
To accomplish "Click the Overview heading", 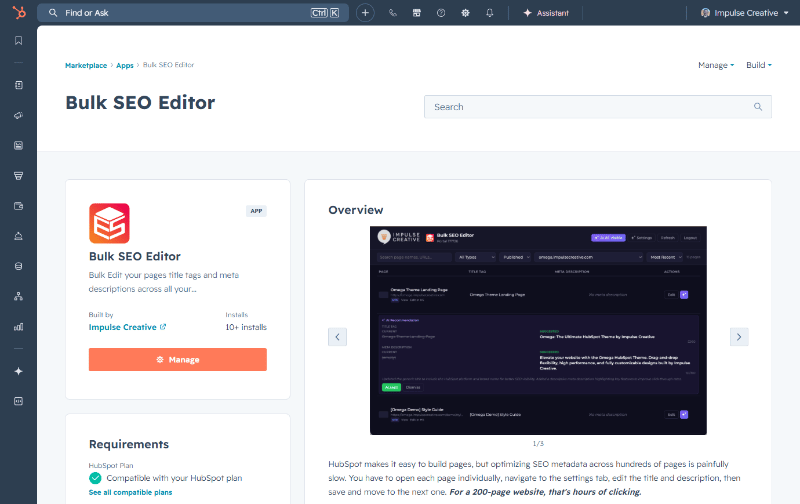I will pyautogui.click(x=356, y=210).
